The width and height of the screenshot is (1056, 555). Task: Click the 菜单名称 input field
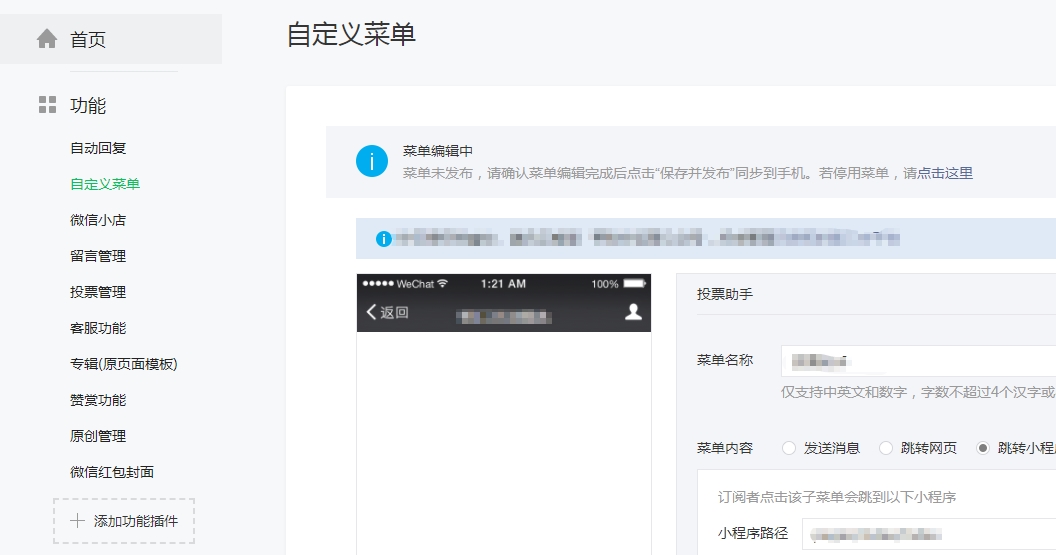[918, 361]
